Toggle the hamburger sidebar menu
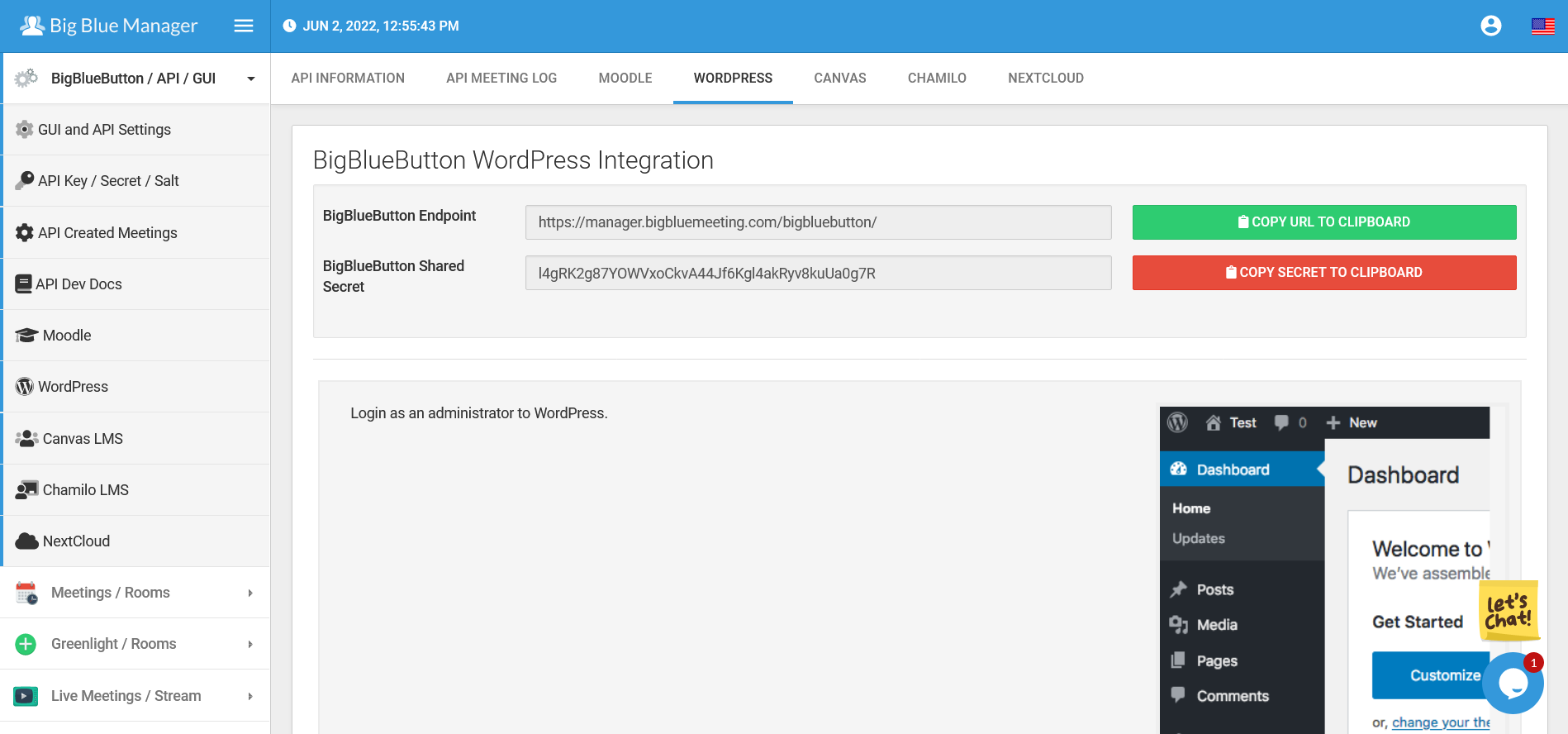This screenshot has height=734, width=1568. pos(244,26)
